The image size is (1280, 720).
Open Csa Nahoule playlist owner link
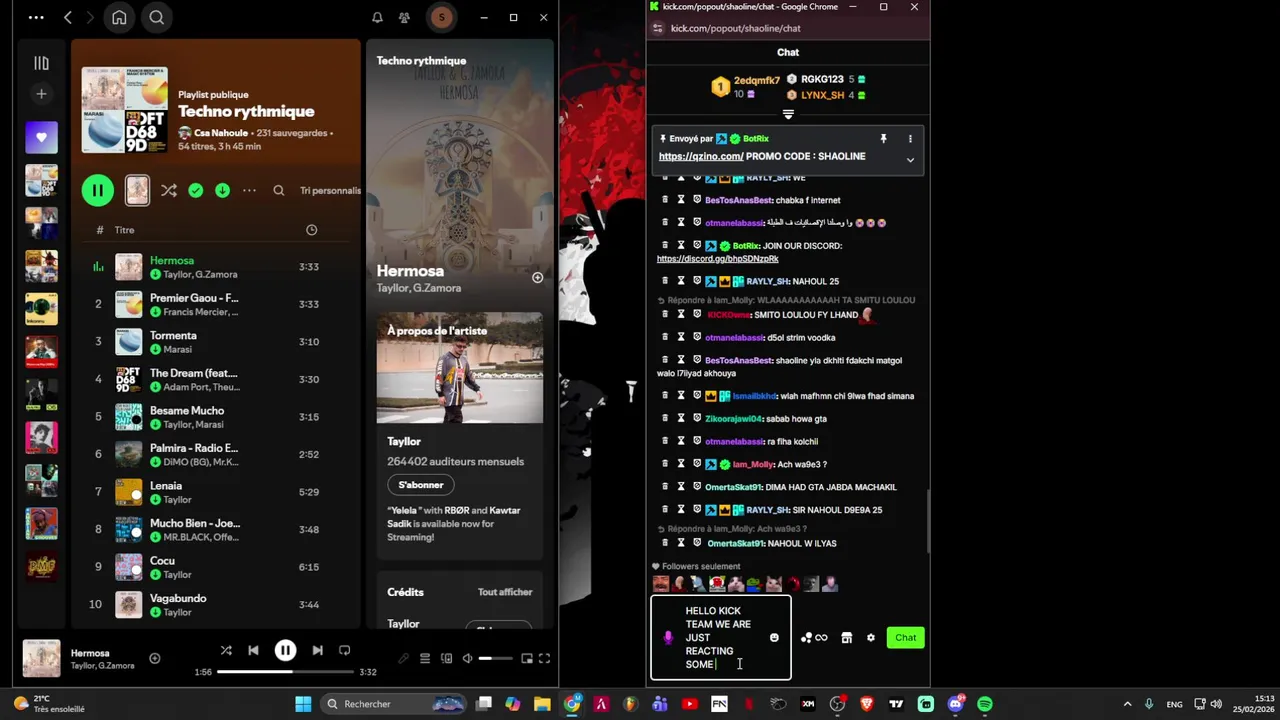223,133
